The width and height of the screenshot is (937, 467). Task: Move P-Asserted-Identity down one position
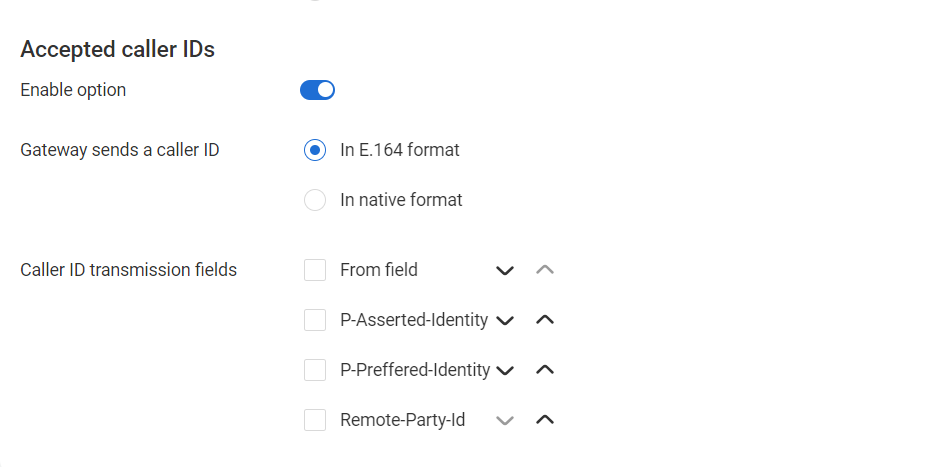(x=505, y=320)
